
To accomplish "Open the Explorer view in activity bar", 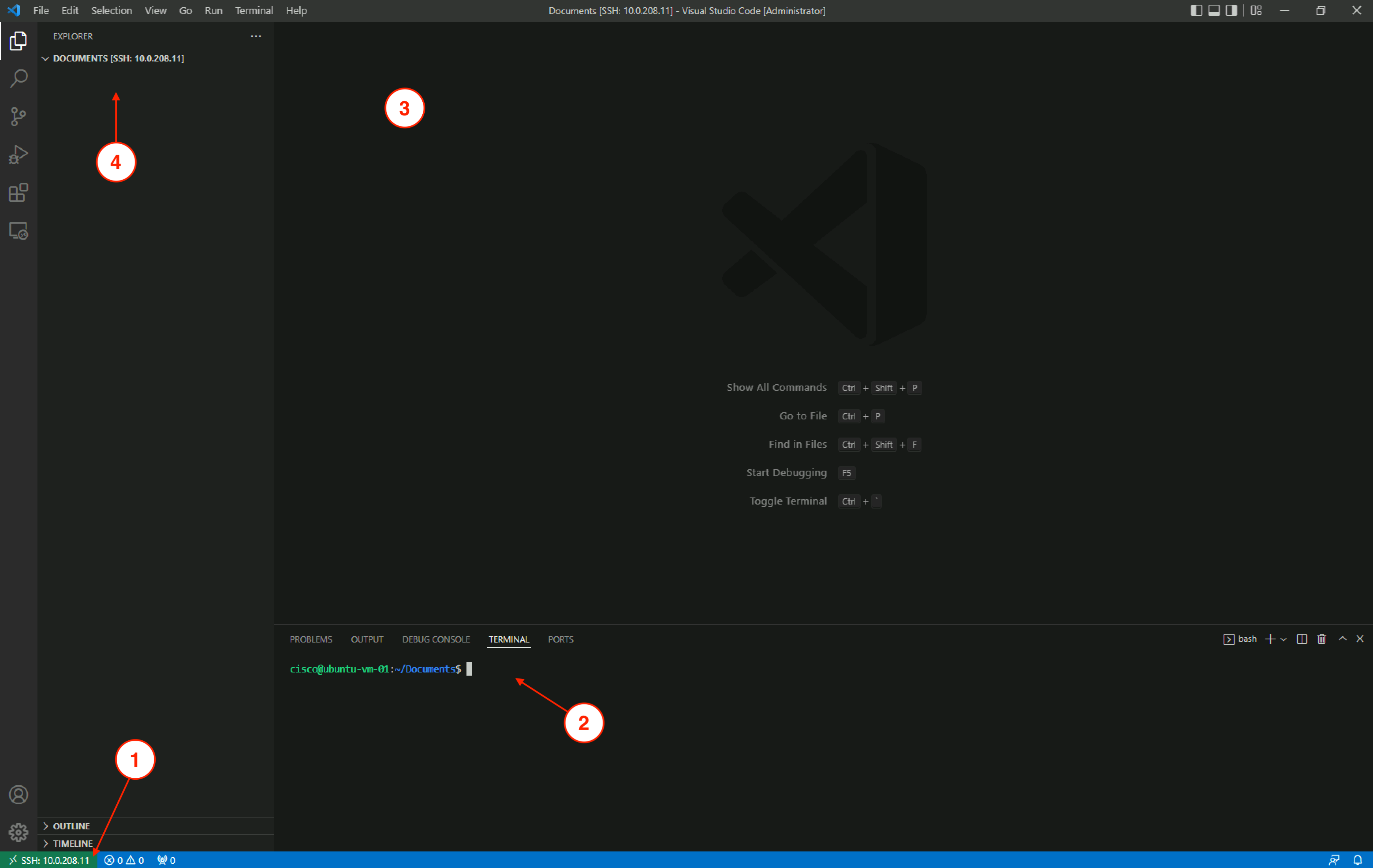I will [18, 41].
